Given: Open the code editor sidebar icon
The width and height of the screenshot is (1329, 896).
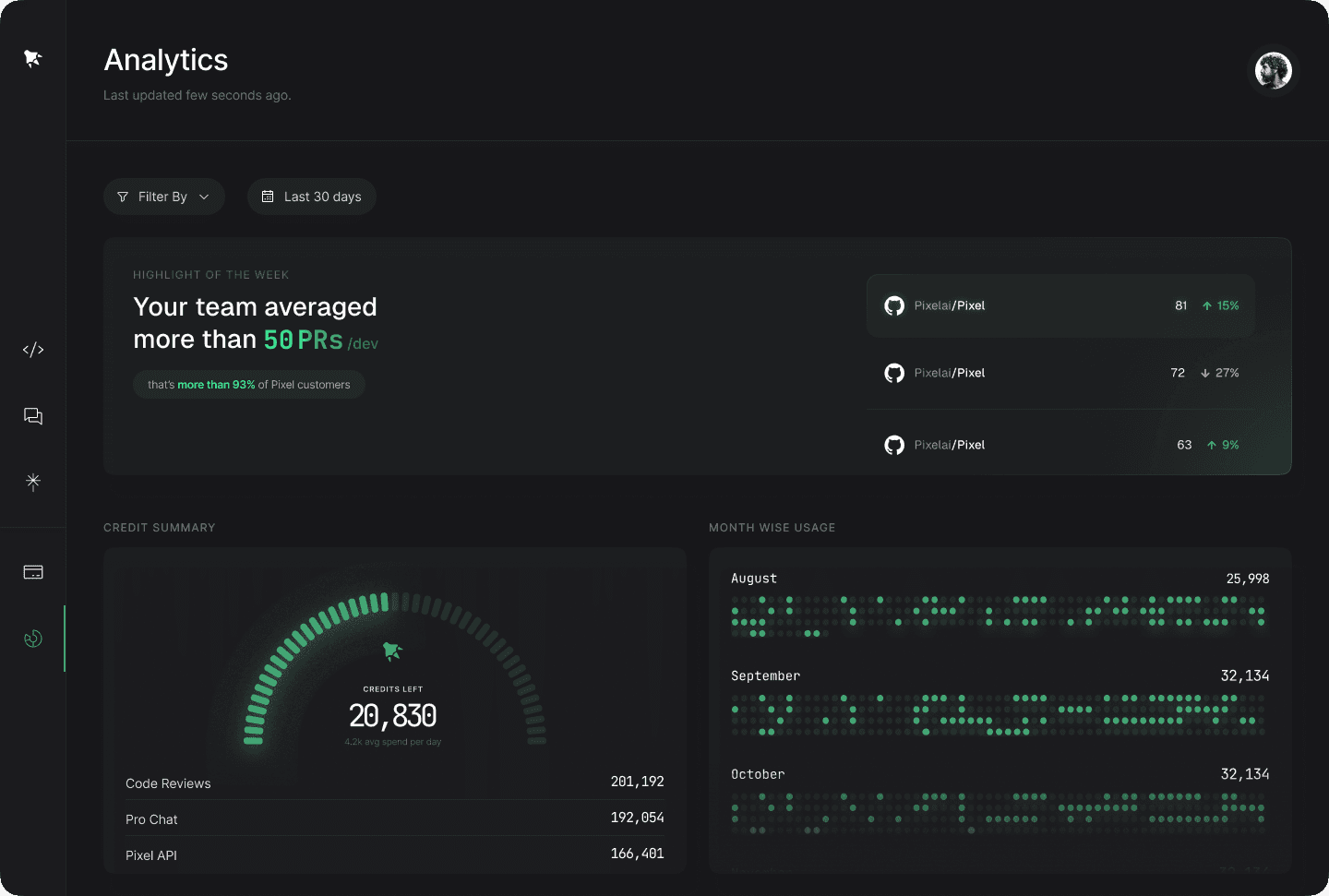Looking at the screenshot, I should [x=33, y=350].
